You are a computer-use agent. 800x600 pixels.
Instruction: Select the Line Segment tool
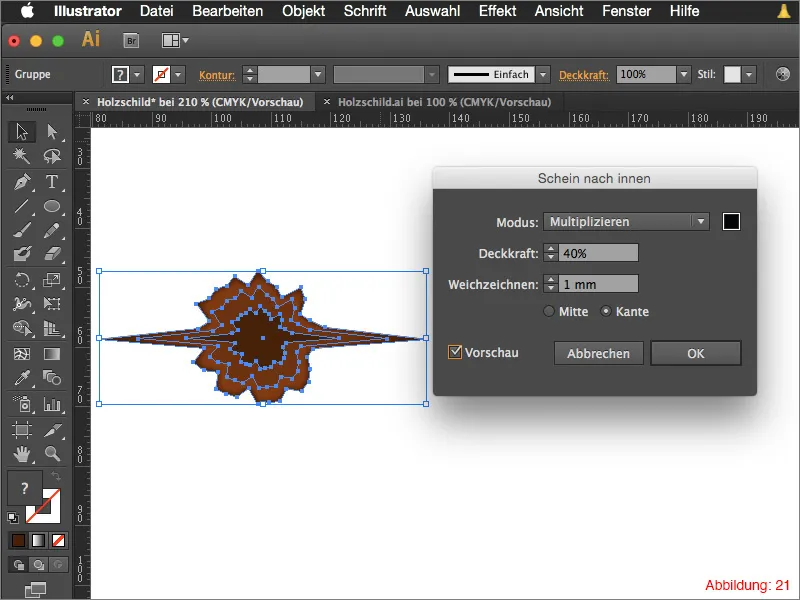click(22, 206)
